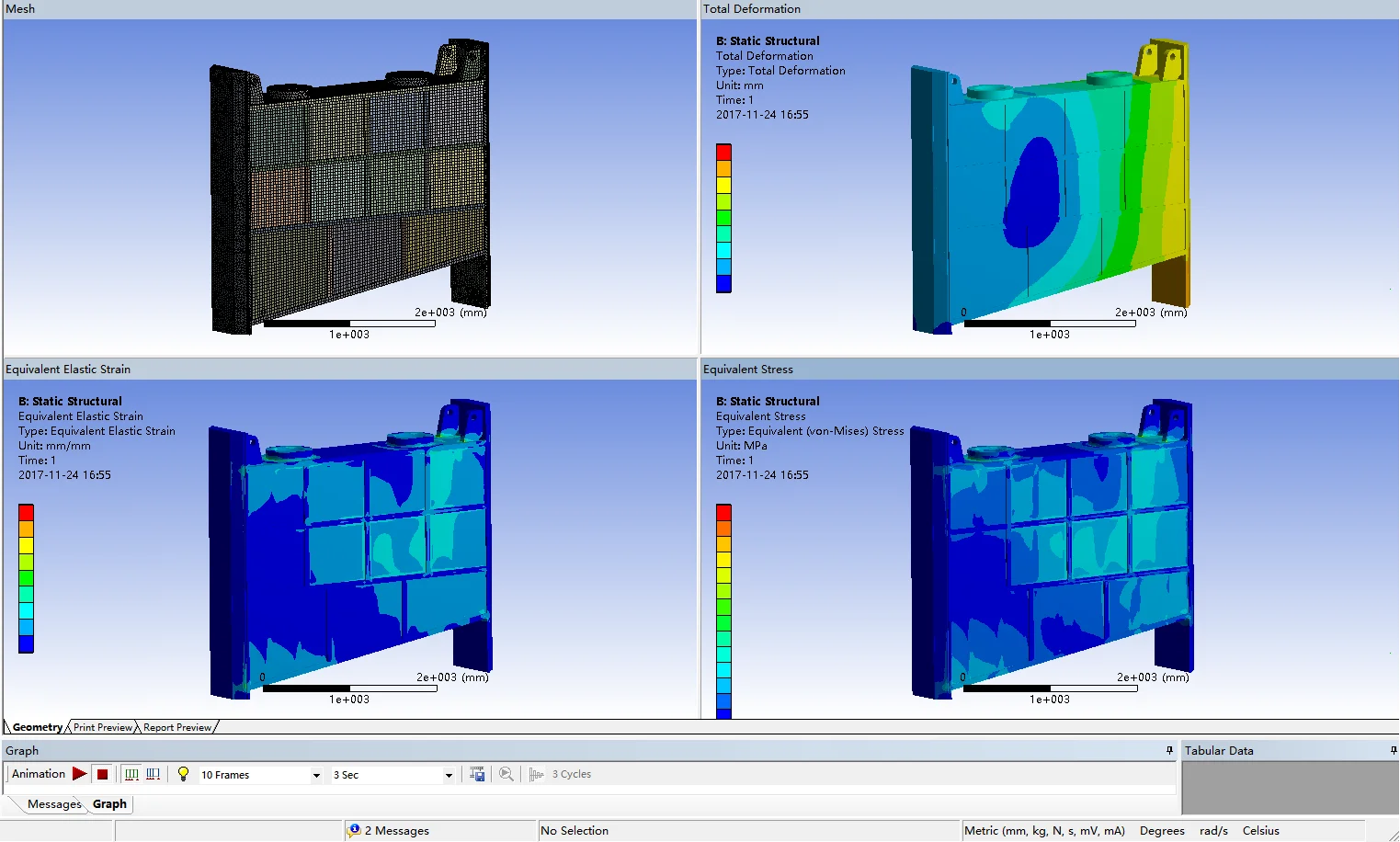Viewport: 1400px width, 842px height.
Task: Select the Mesh viewport title bar
Action: (349, 9)
